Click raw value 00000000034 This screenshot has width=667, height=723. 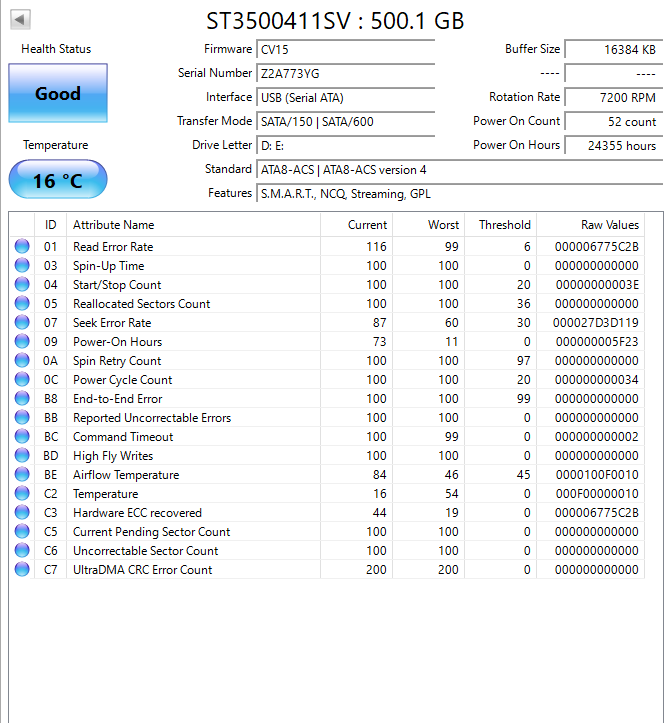596,380
